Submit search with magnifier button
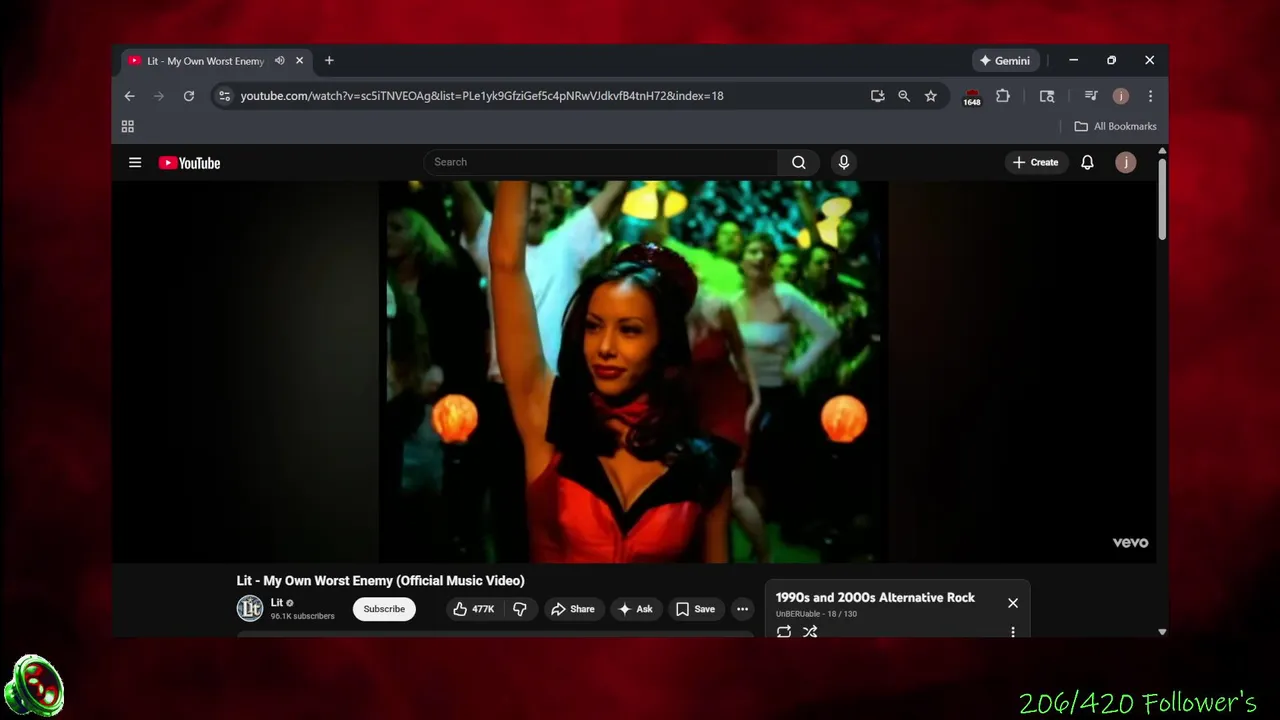The image size is (1280, 720). (799, 162)
